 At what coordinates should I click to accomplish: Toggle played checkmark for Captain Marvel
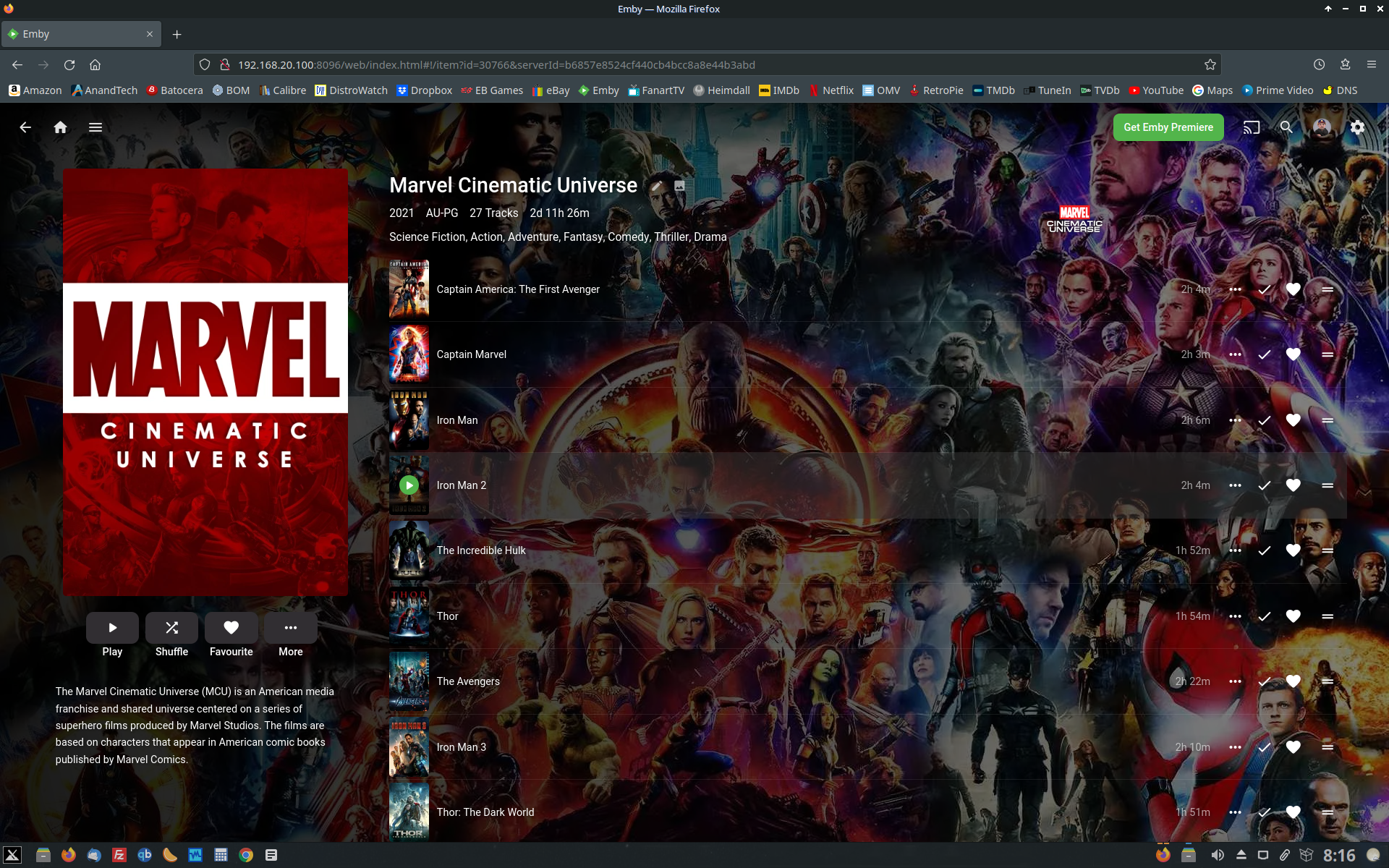pos(1265,354)
